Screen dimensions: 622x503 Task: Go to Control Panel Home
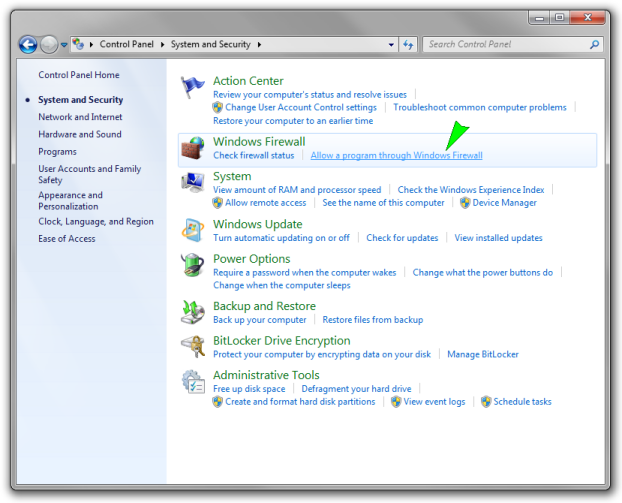pyautogui.click(x=79, y=75)
